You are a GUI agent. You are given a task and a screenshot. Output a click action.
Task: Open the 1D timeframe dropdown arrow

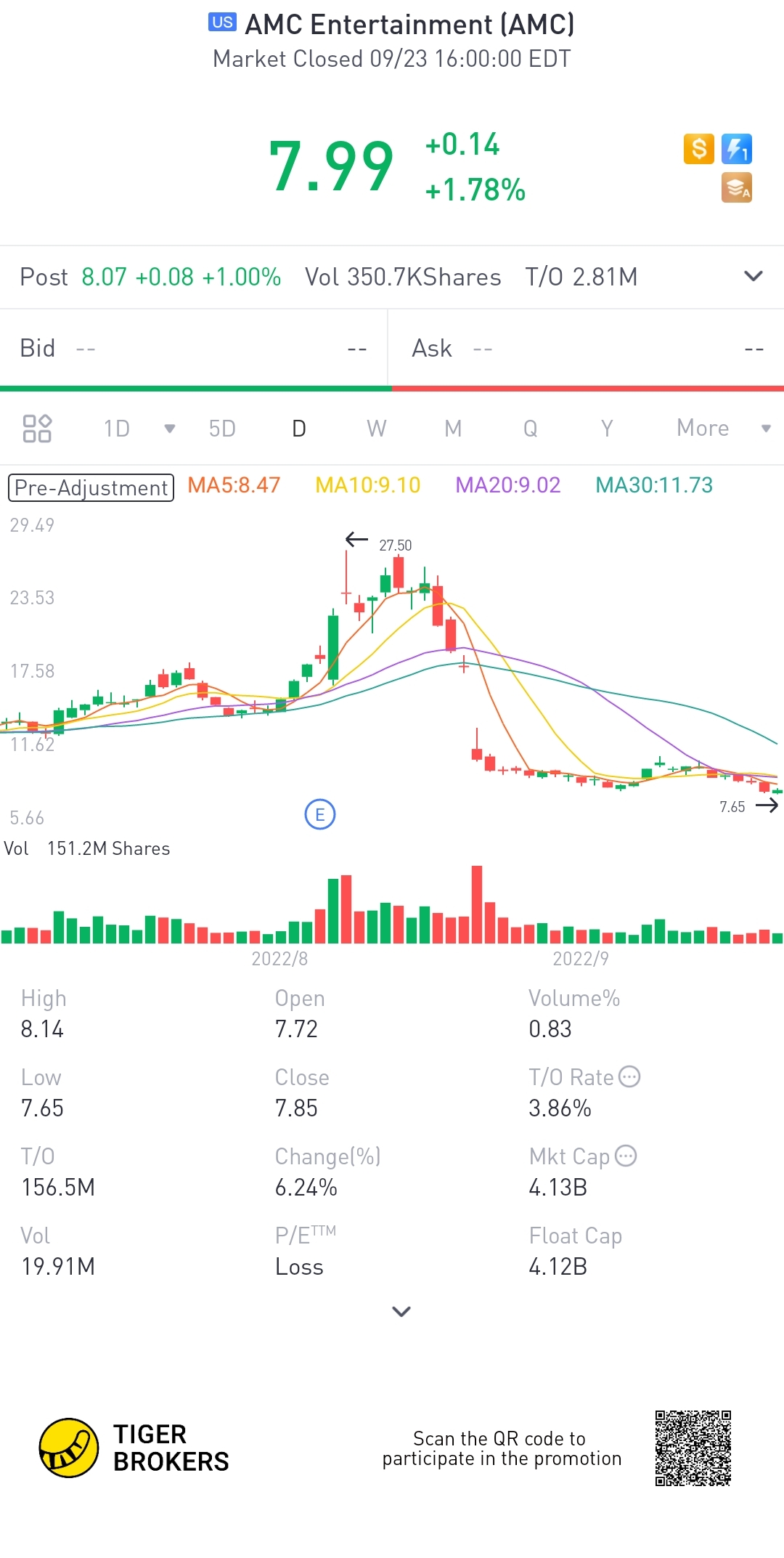(x=170, y=429)
